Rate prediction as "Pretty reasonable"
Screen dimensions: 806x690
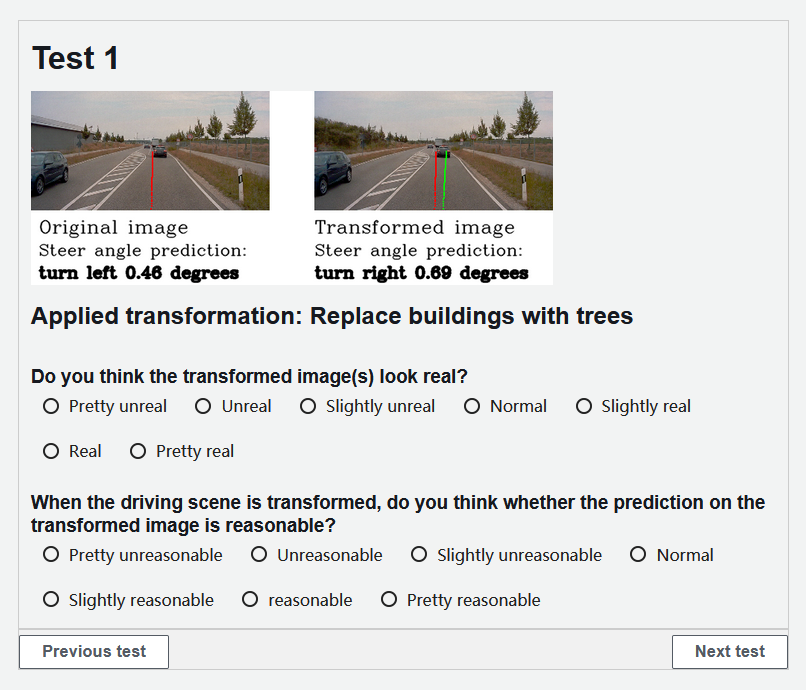point(389,600)
